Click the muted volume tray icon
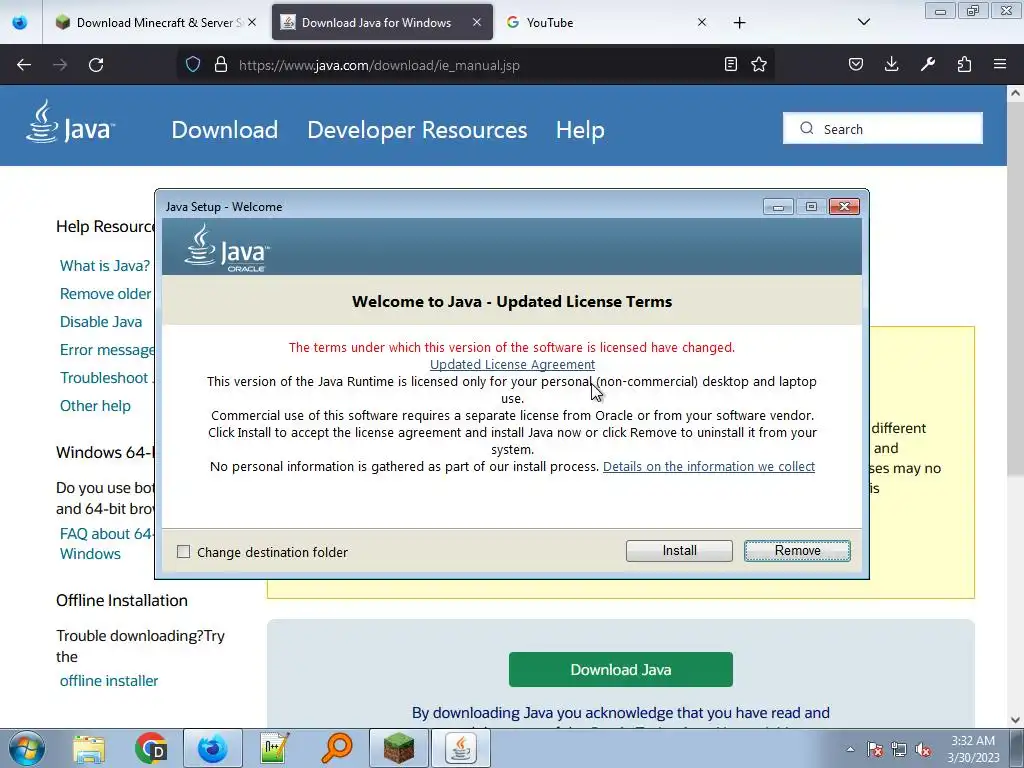This screenshot has width=1024, height=768. 923,749
